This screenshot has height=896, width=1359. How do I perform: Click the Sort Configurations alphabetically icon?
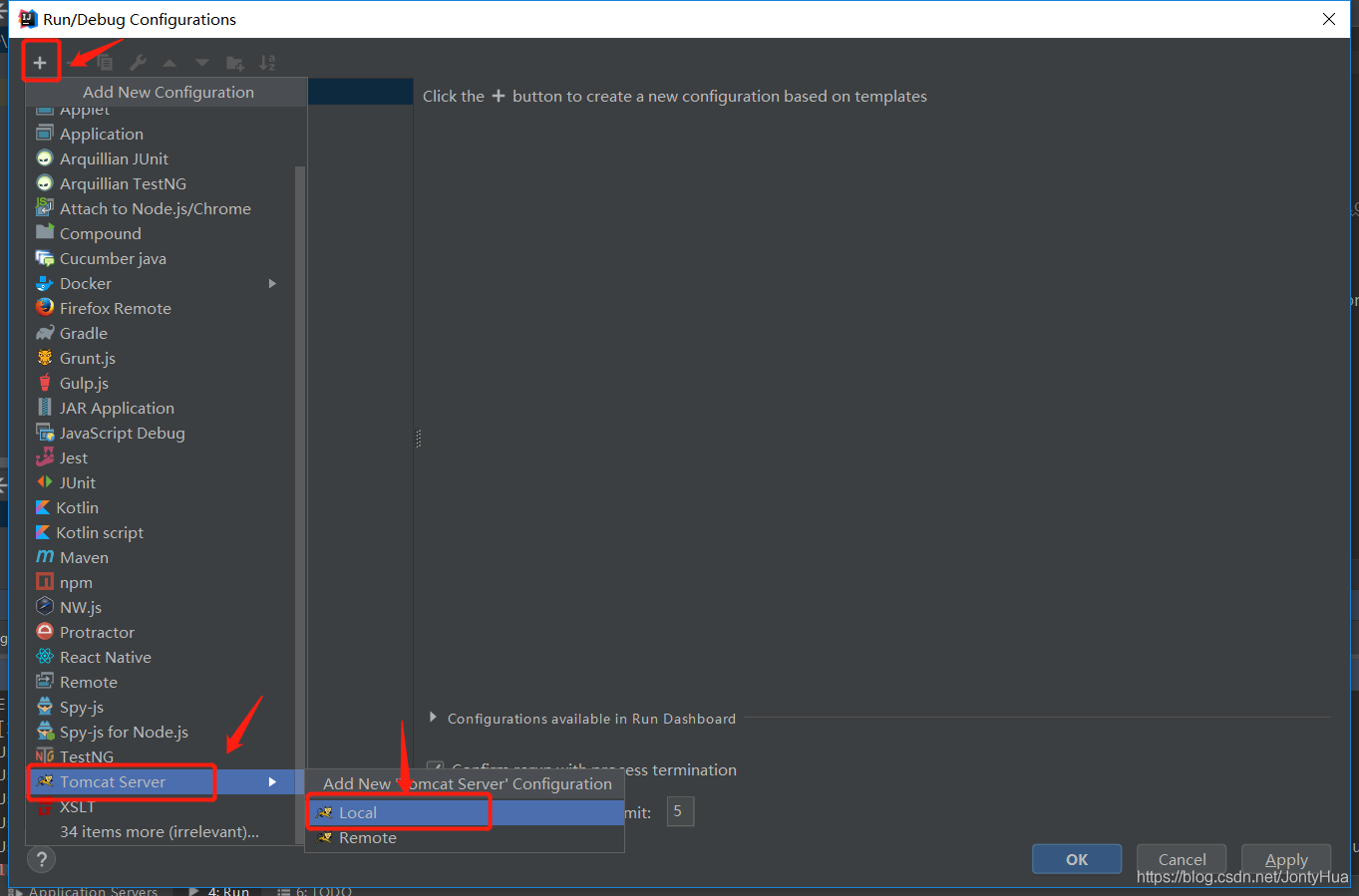click(x=267, y=62)
